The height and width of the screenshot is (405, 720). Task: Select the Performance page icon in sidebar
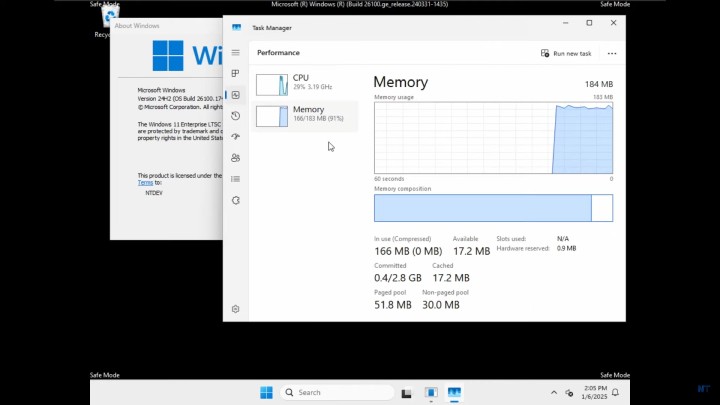coord(236,94)
